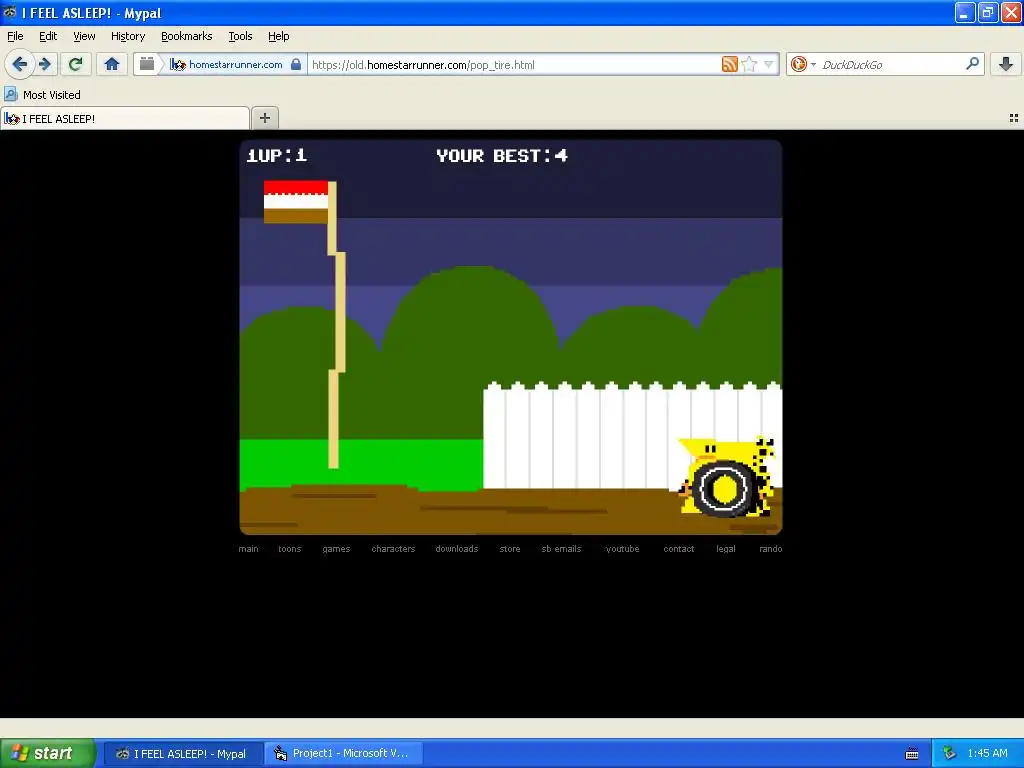Screen dimensions: 1024x768
Task: Click the 1:45 AM taskbar clock
Action: [987, 754]
